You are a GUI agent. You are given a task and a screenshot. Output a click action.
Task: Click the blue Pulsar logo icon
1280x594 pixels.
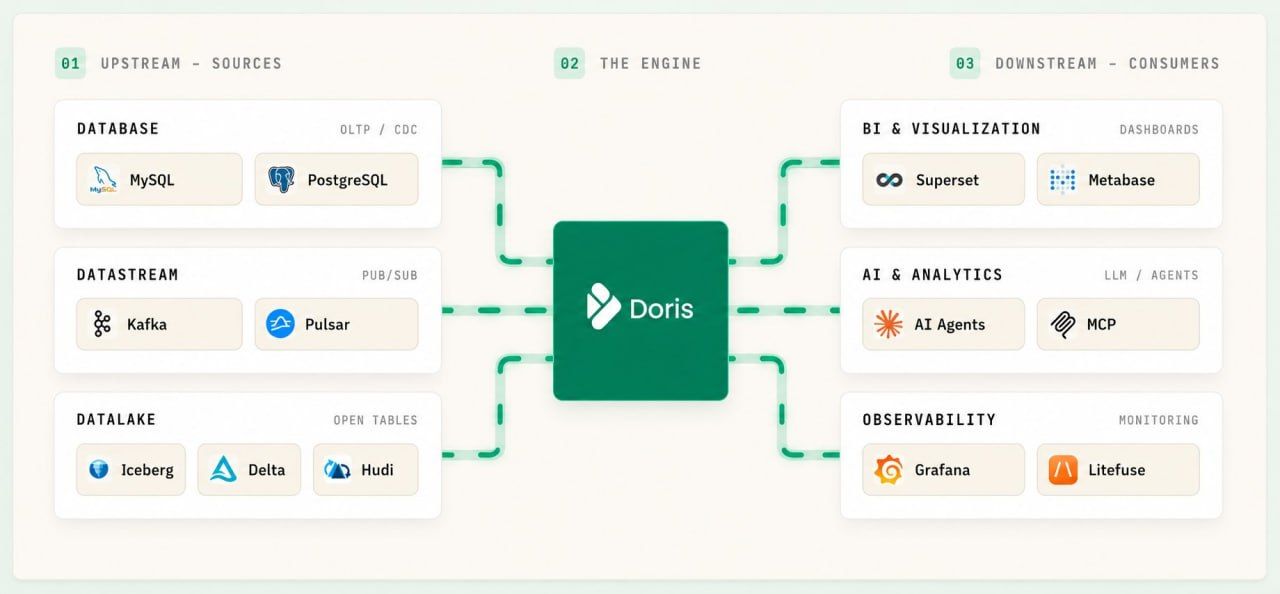(280, 324)
